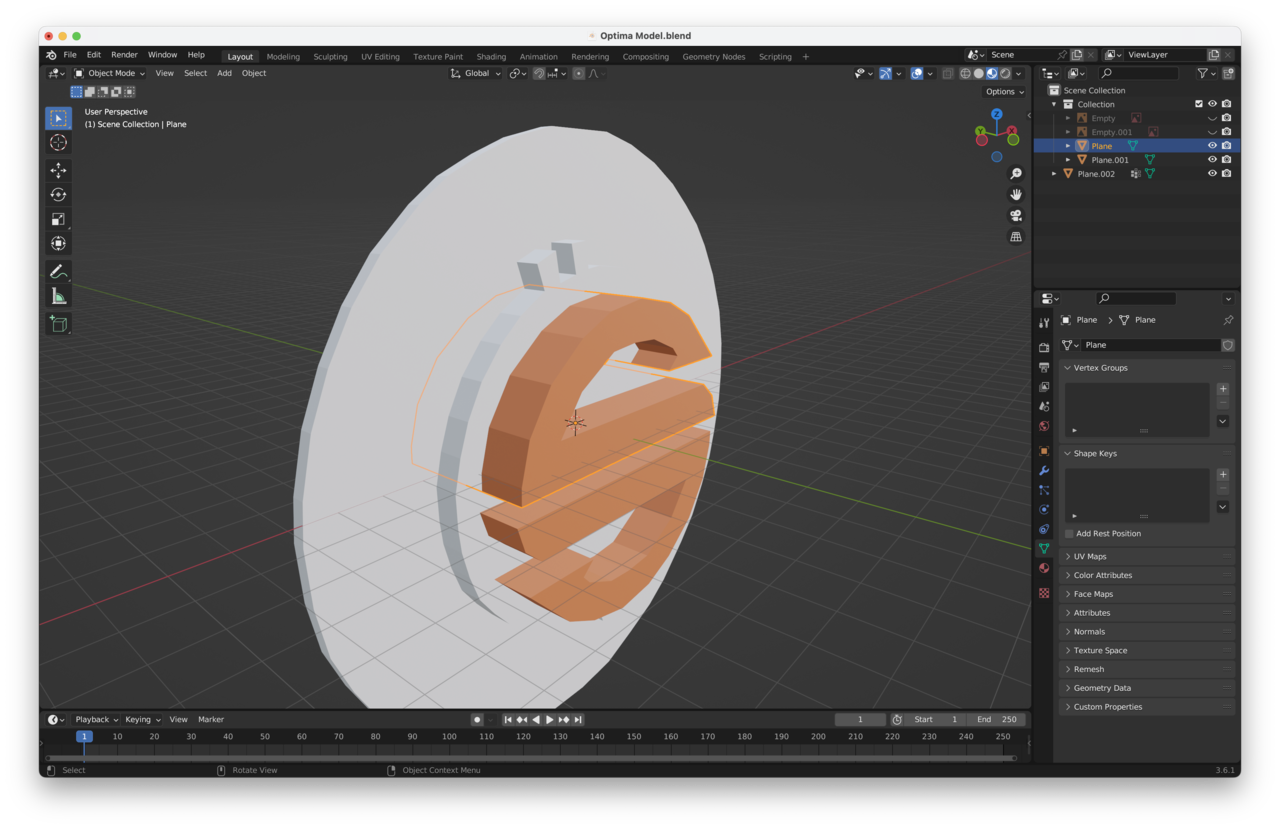This screenshot has height=829, width=1280.
Task: Switch viewport shading to Wireframe
Action: 965,73
